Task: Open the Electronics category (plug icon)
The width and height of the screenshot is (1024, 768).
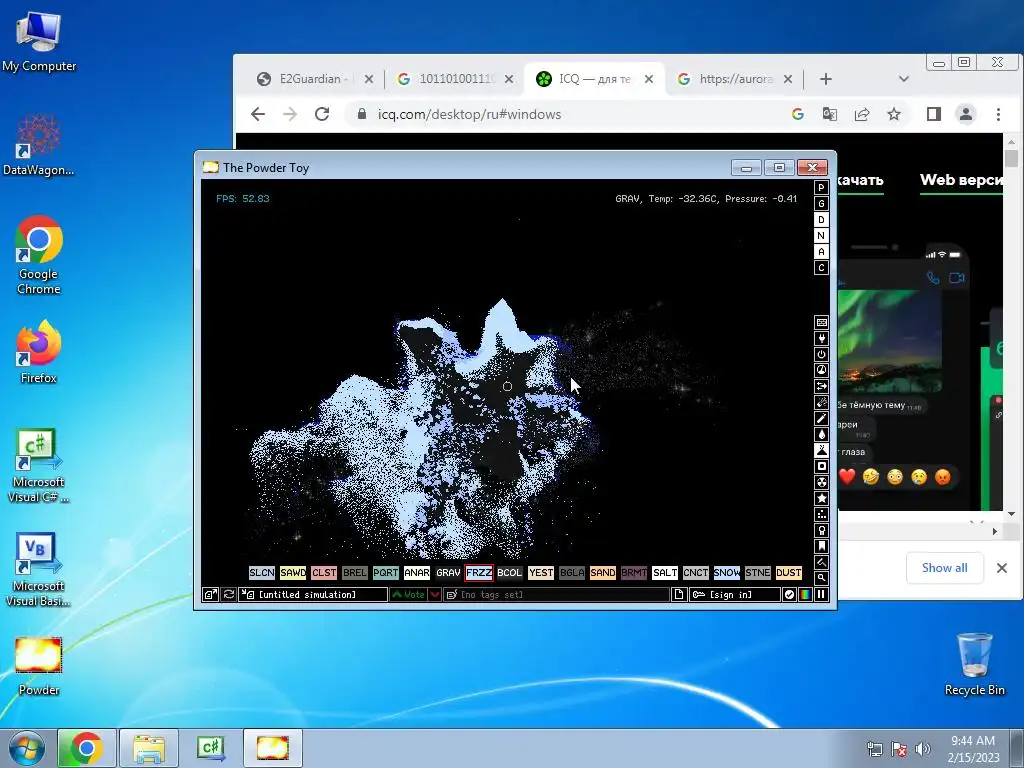Action: tap(822, 338)
